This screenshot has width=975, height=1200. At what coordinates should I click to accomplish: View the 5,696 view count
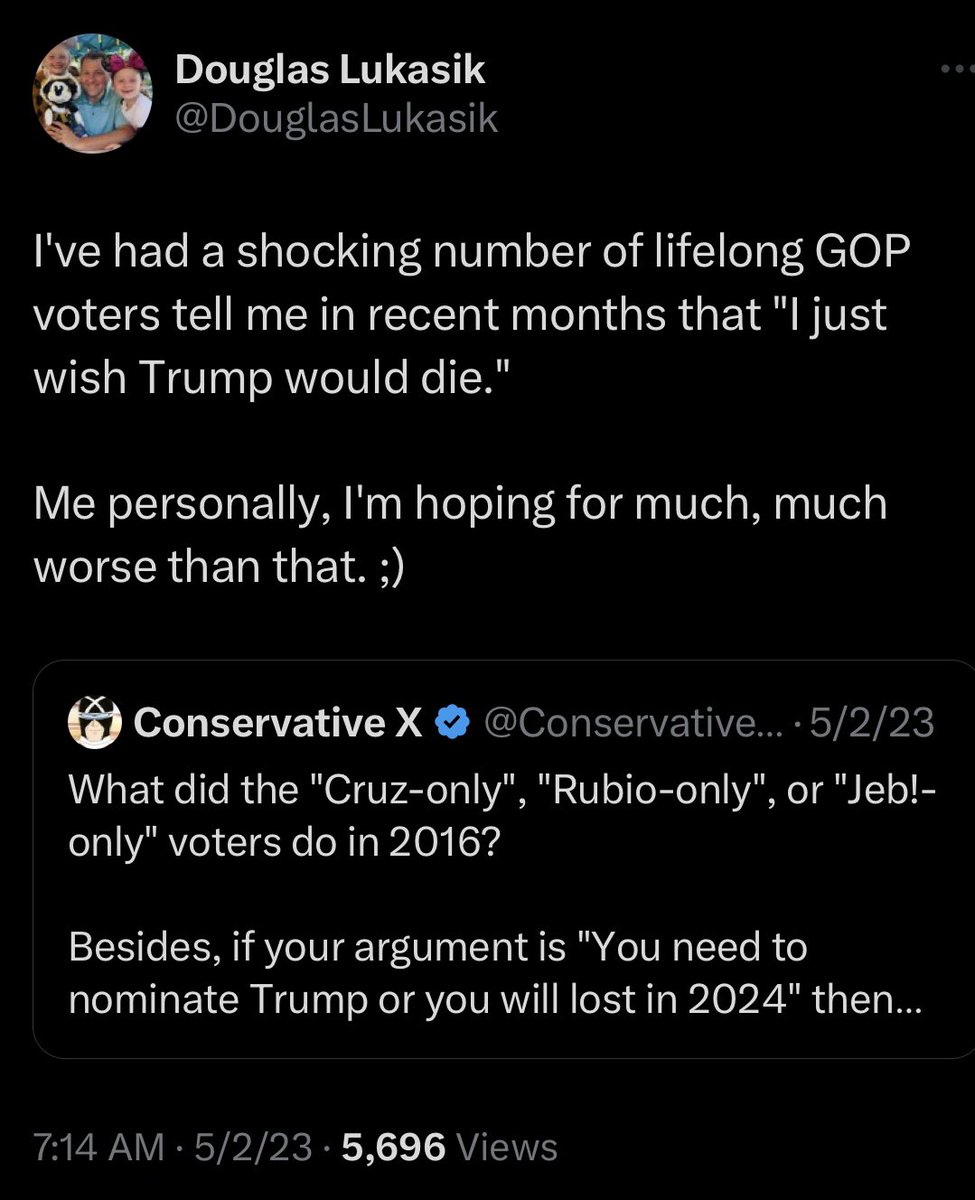pos(393,1146)
